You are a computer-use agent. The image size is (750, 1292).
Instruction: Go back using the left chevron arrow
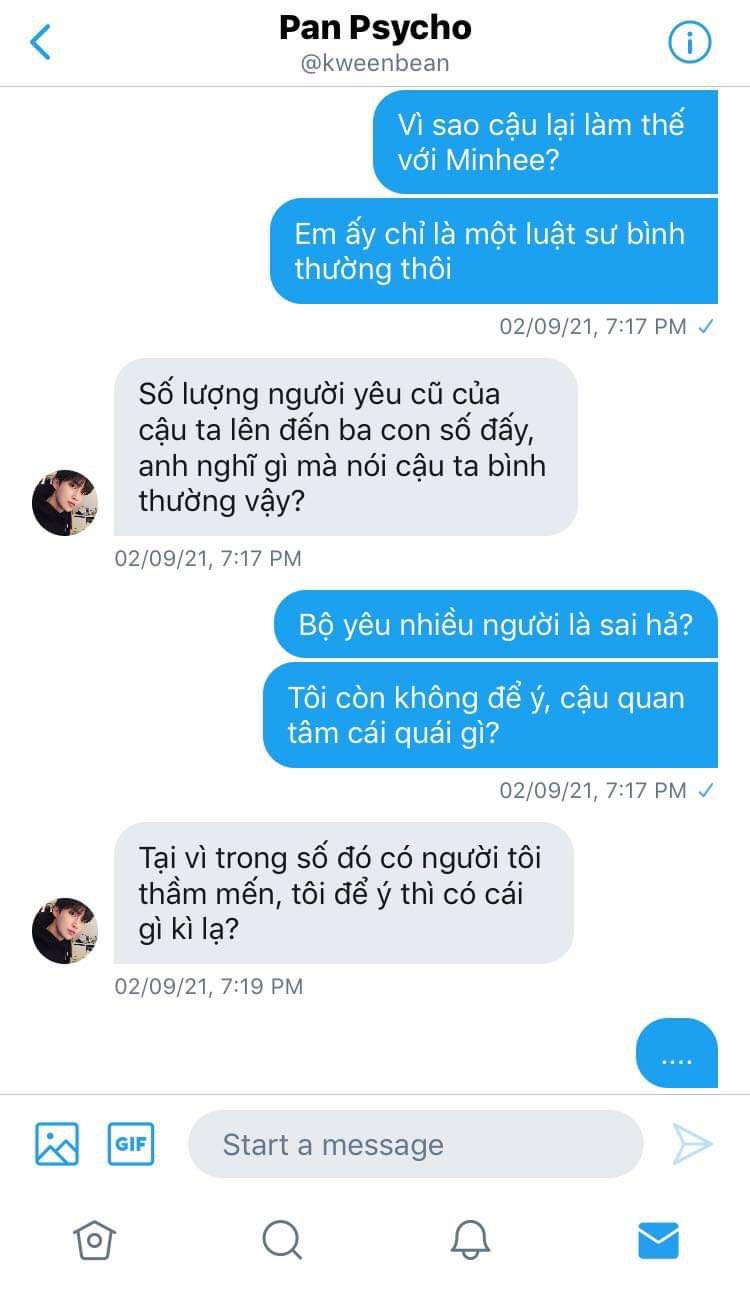tap(40, 42)
